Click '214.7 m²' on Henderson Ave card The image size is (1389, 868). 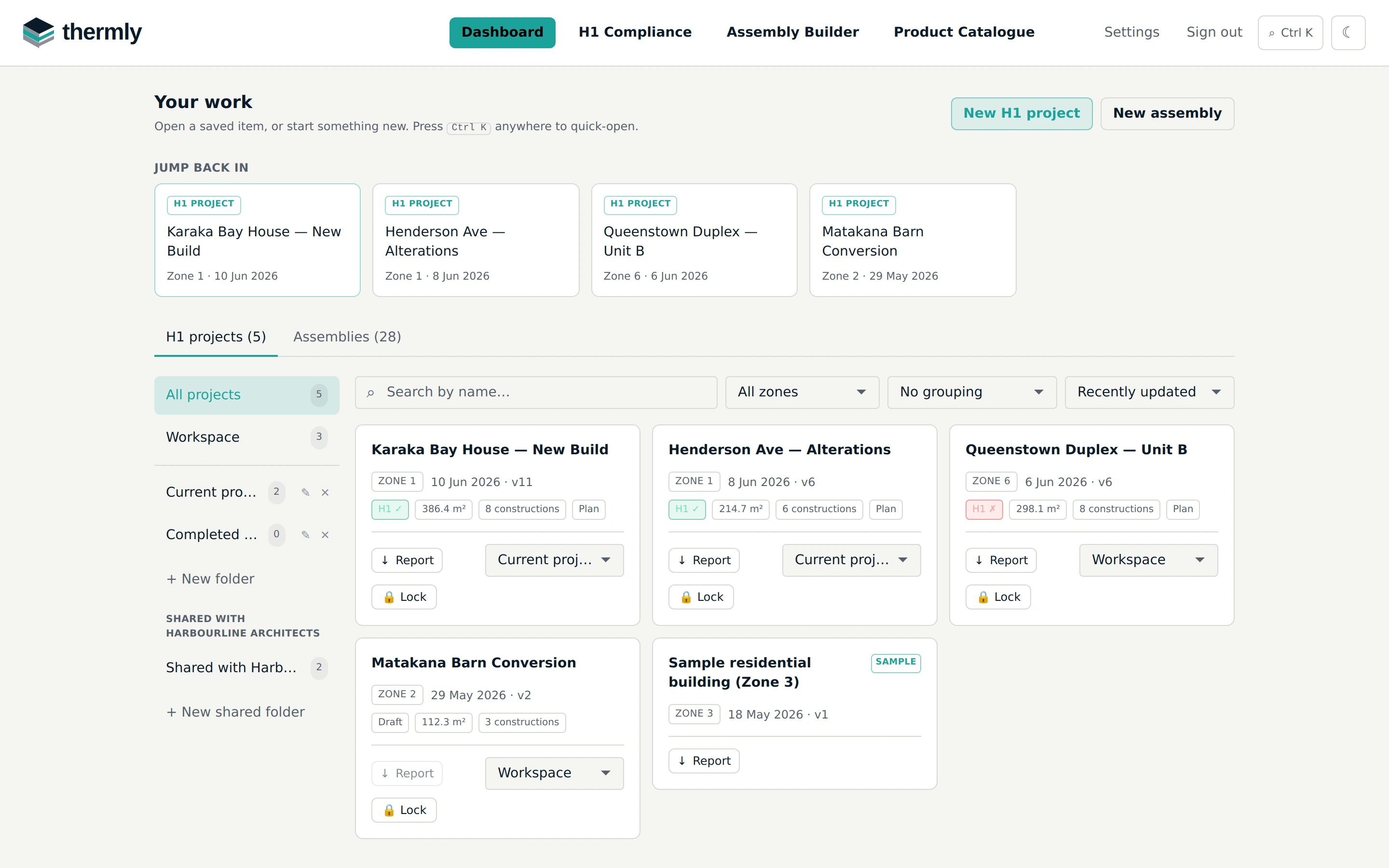740,509
